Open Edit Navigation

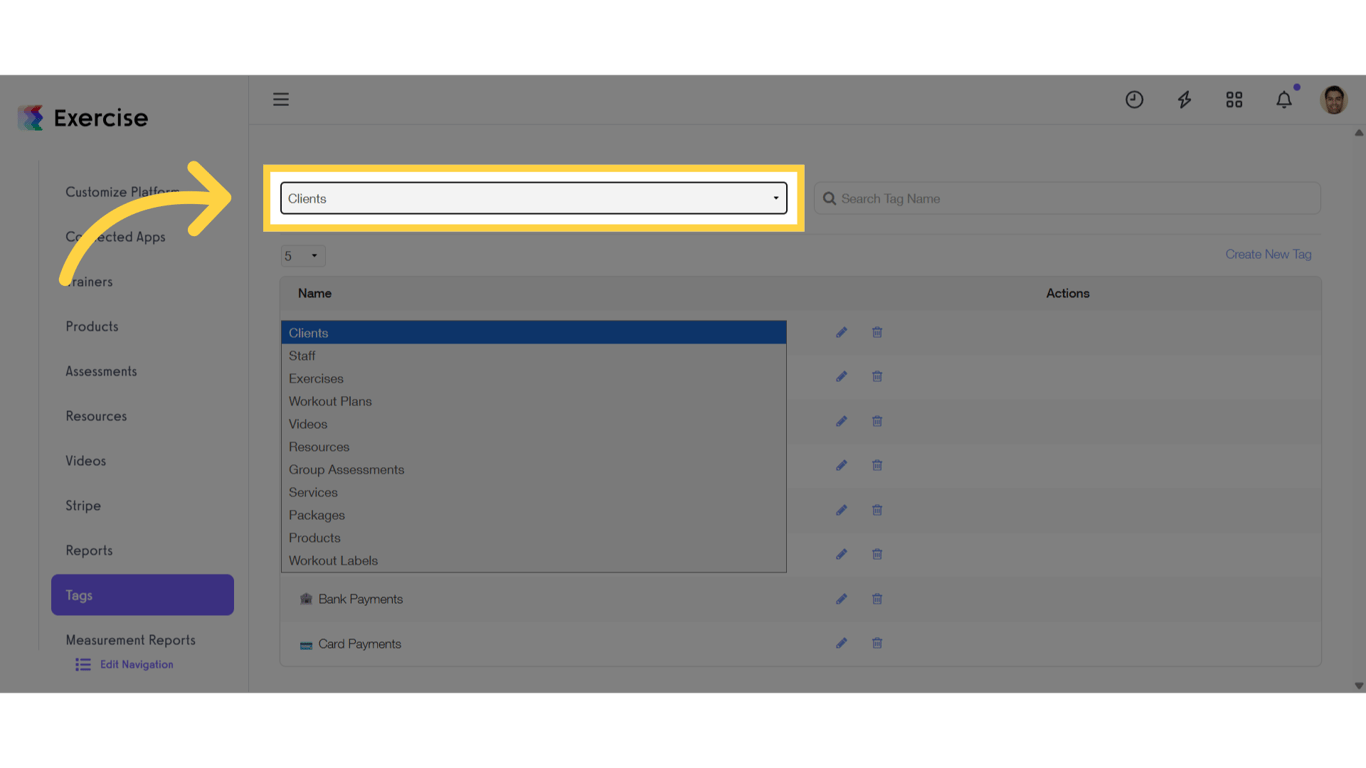[136, 664]
